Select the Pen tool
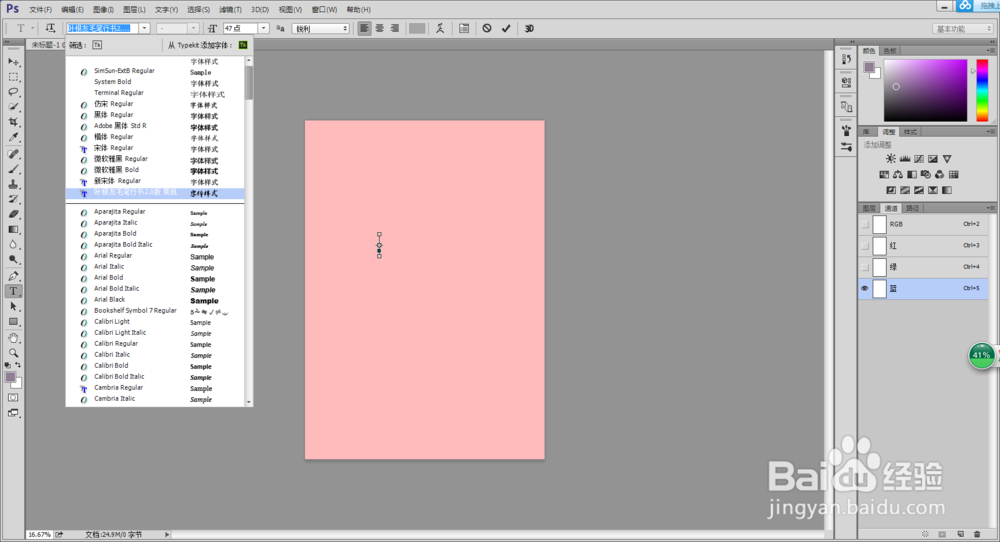1000x542 pixels. coord(13,276)
